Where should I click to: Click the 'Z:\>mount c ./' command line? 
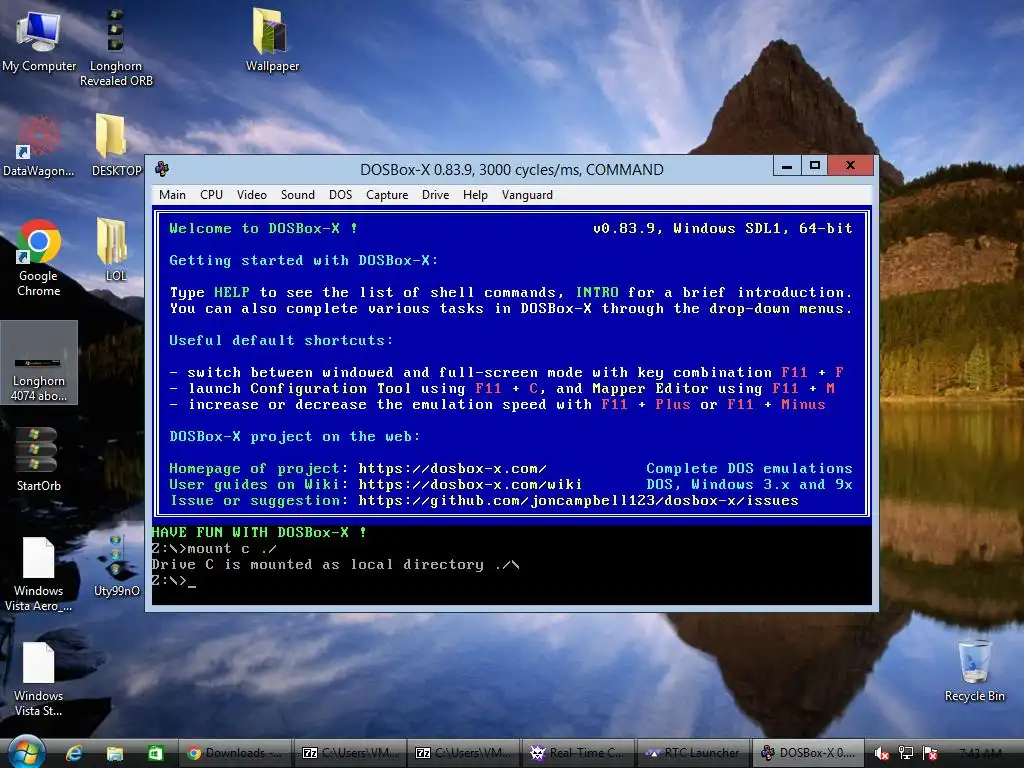[x=214, y=549]
